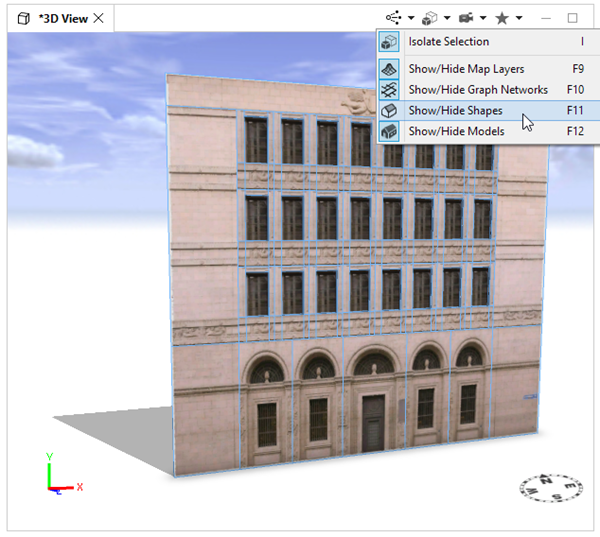Close the 3D View tab
Image resolution: width=600 pixels, height=537 pixels.
click(x=99, y=18)
